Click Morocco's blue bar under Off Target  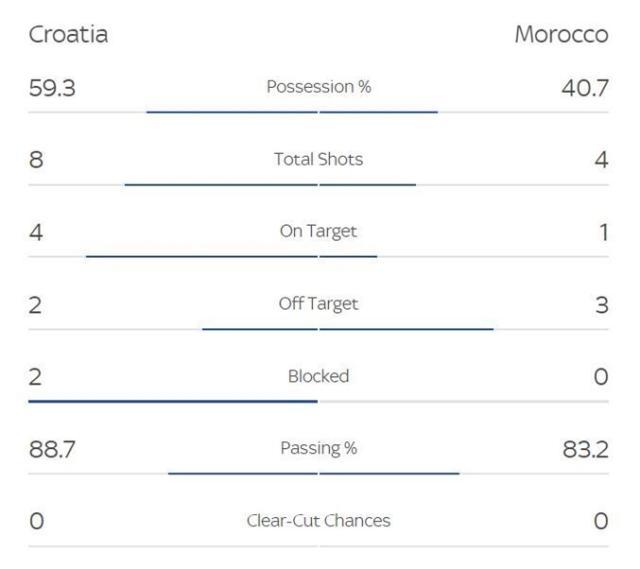tap(406, 328)
